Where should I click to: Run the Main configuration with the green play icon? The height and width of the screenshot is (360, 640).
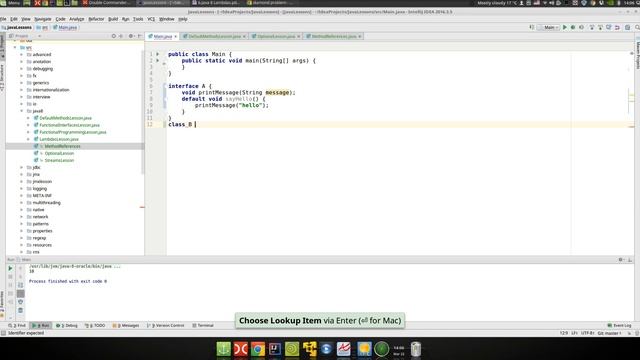[565, 27]
